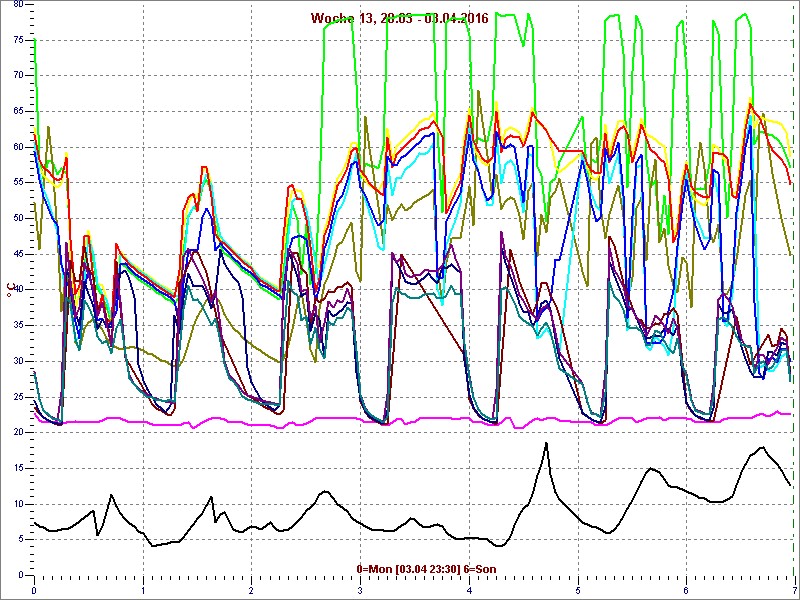Screen dimensions: 800x600
Task: Click x-axis tick label 7
Action: [x=794, y=587]
